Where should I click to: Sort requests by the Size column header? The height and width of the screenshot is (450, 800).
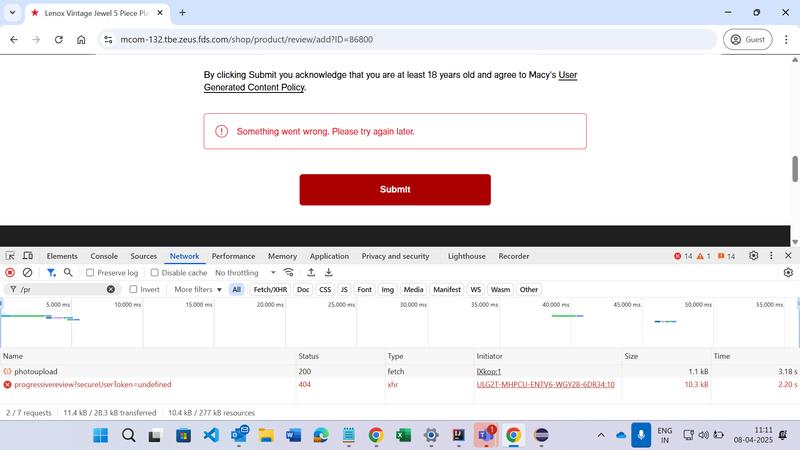(x=666, y=356)
